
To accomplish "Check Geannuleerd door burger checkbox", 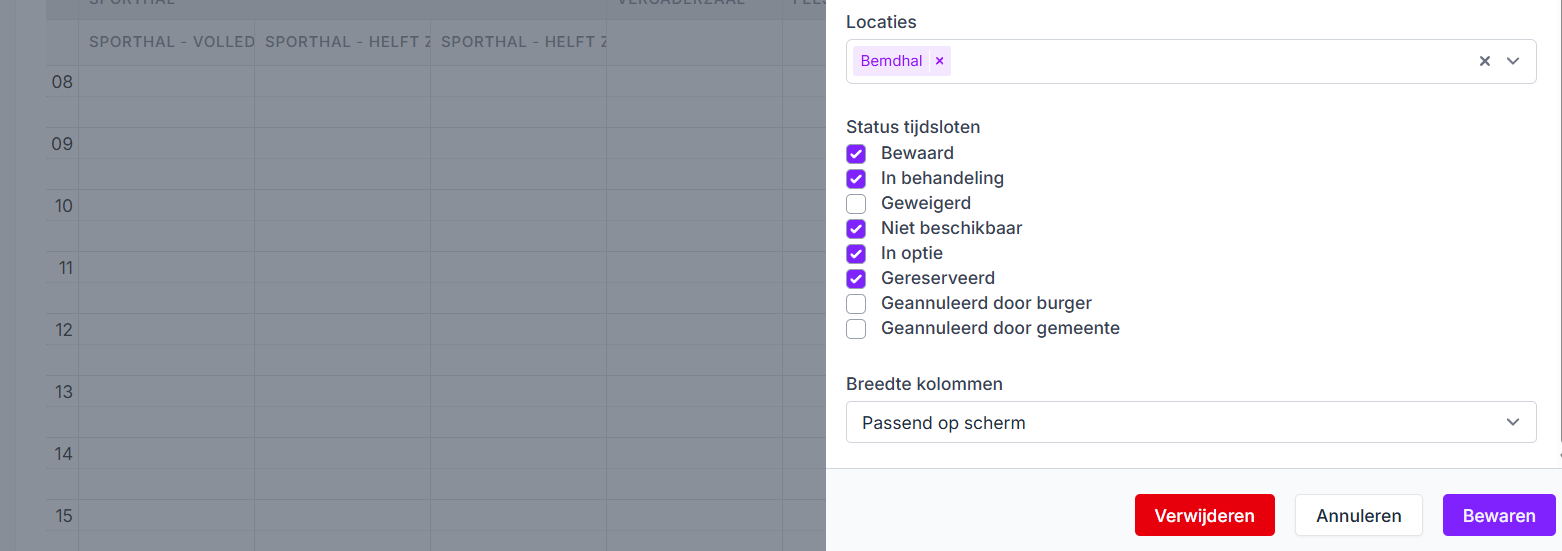I will point(856,304).
